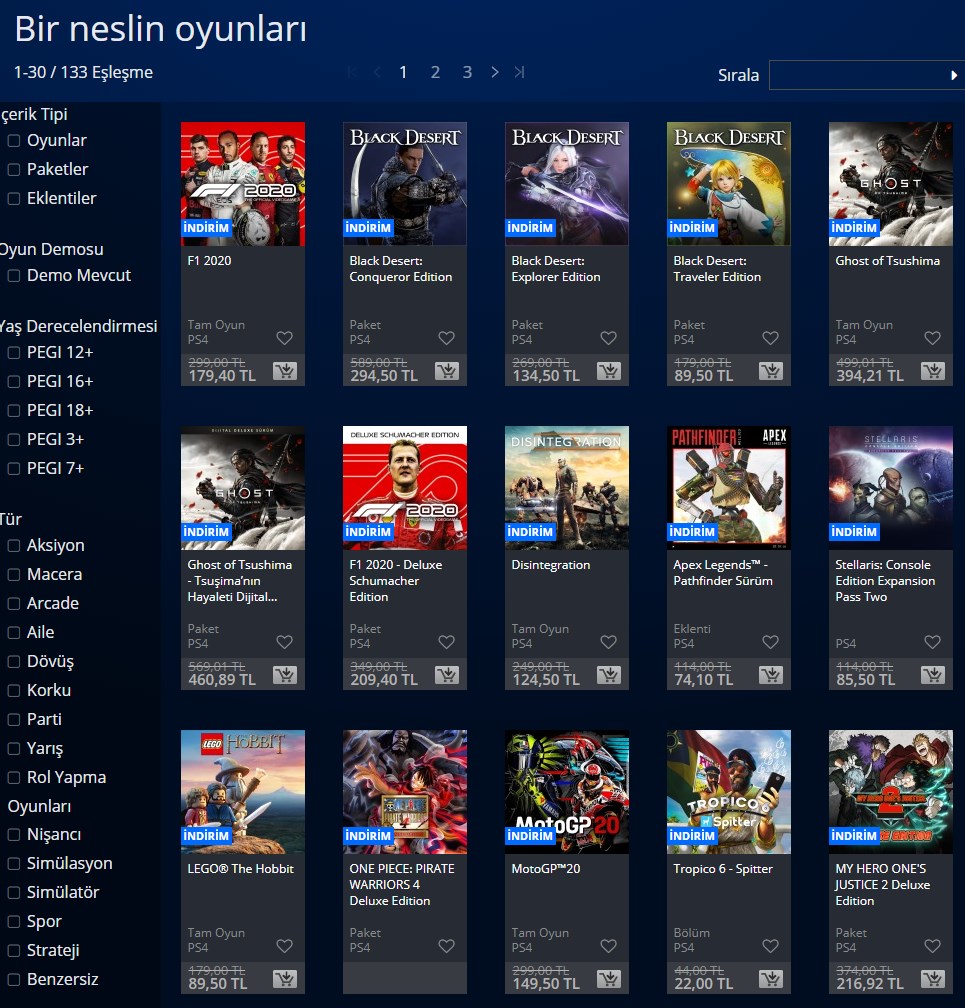
Task: Open the standard Ghost of Tsushima cover
Action: point(890,184)
